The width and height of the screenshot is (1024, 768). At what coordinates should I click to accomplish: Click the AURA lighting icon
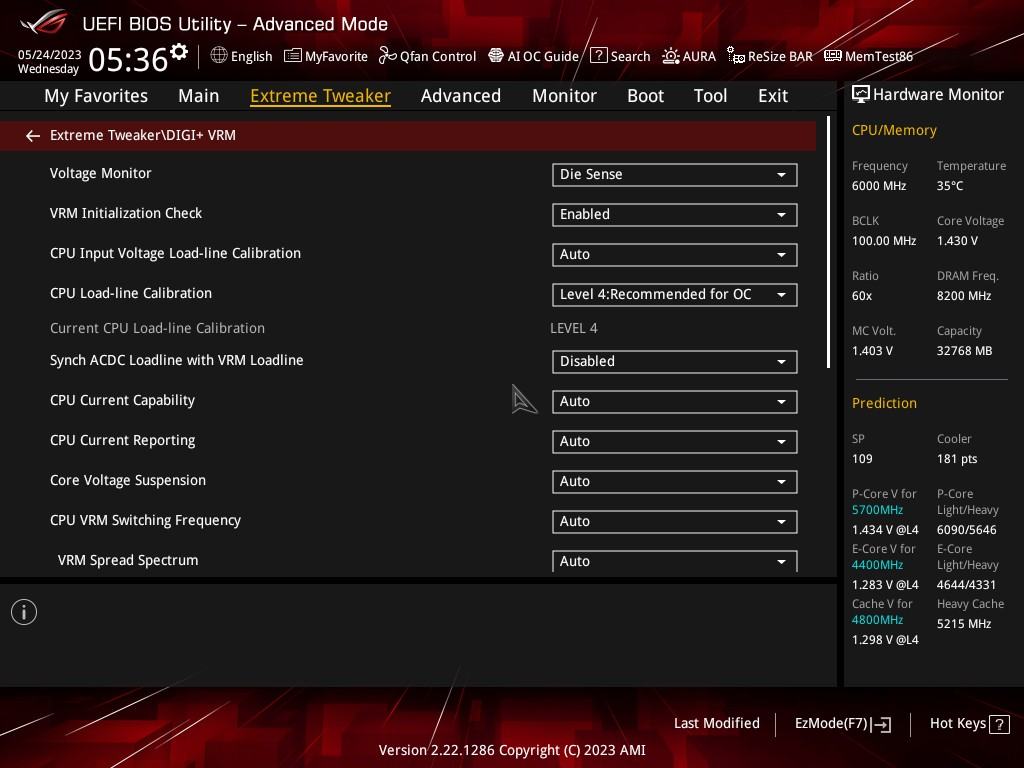[670, 56]
